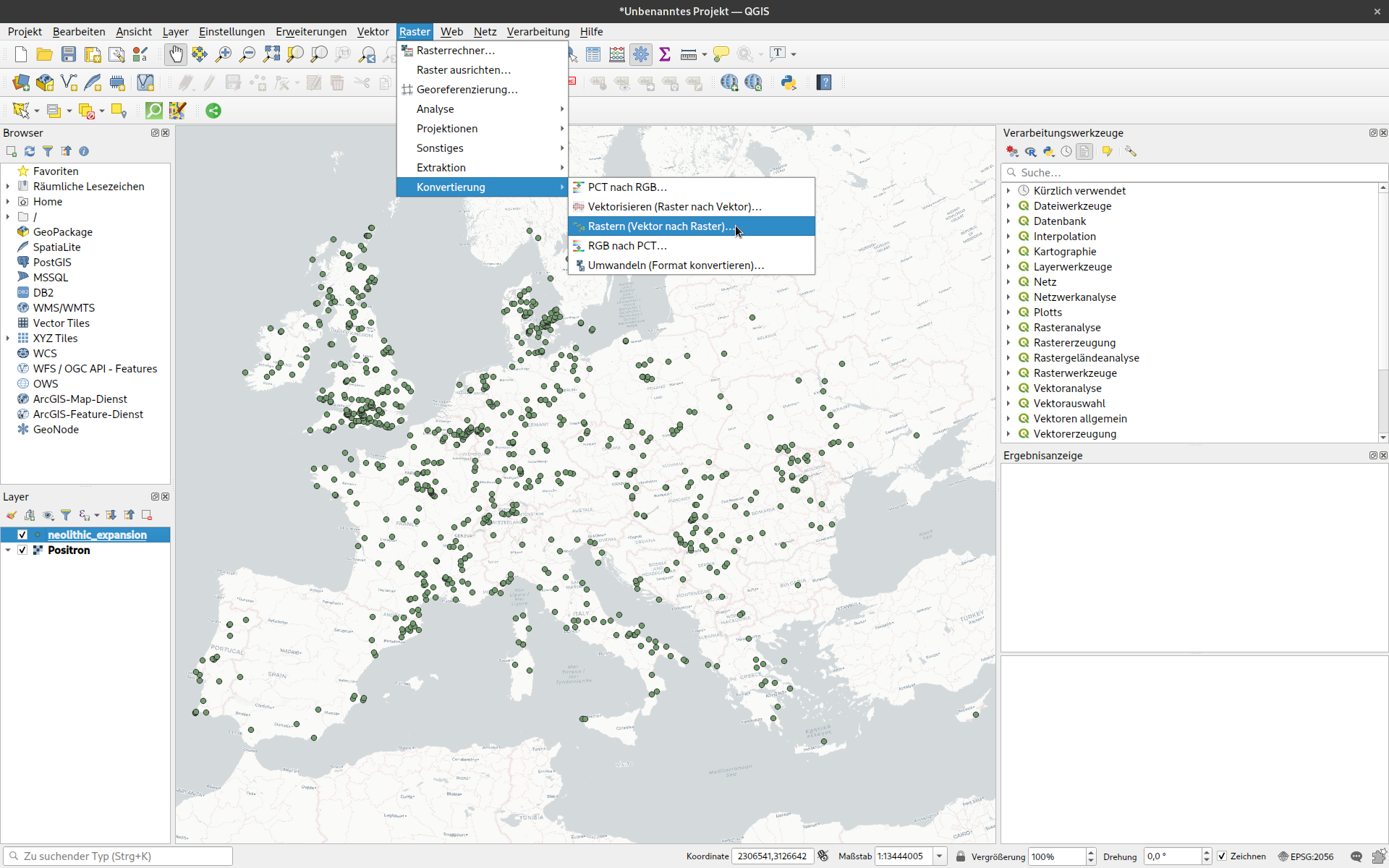Expand the Rasteranalyse tool group

pyautogui.click(x=1008, y=328)
